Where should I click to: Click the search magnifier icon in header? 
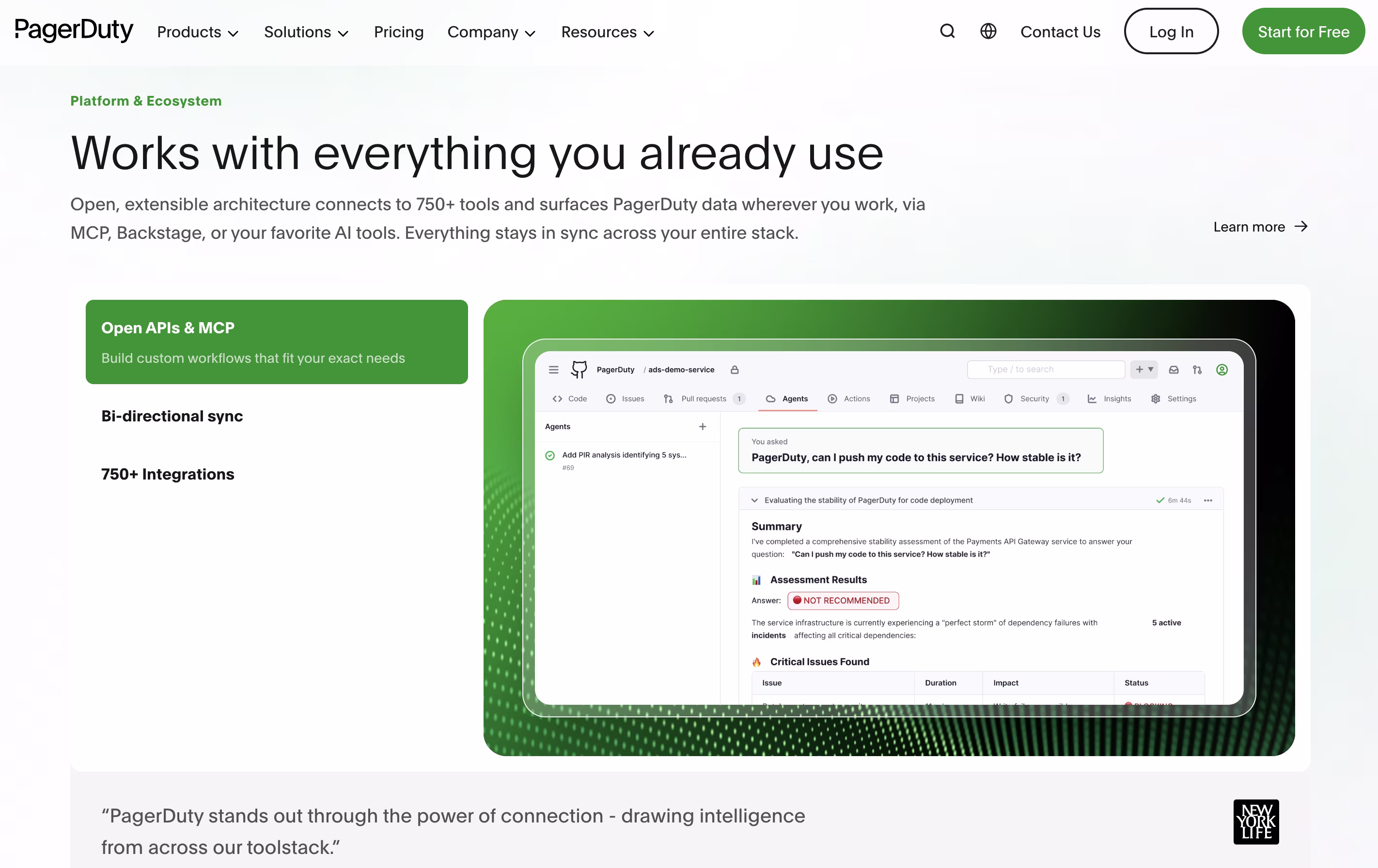point(947,31)
